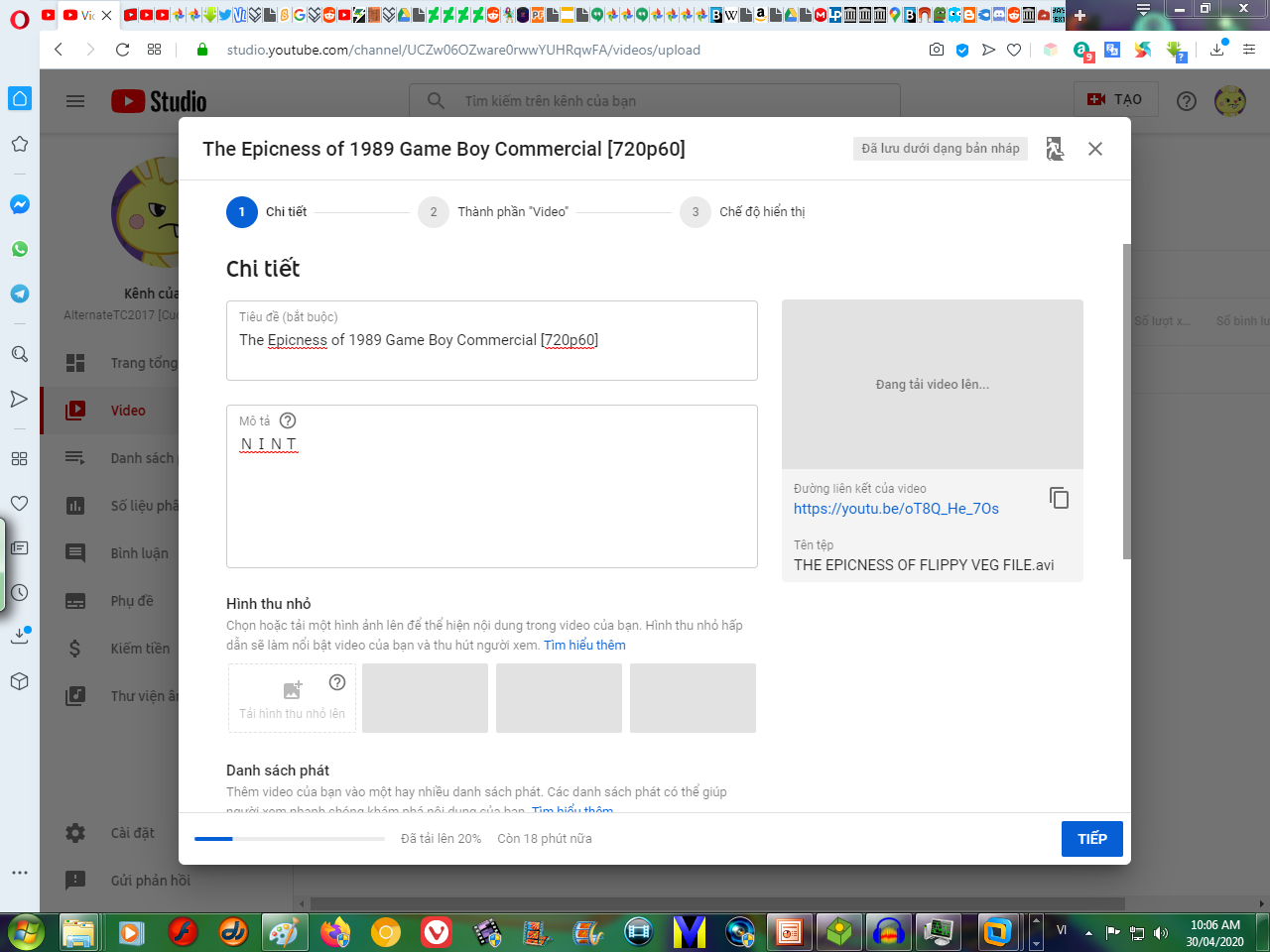The height and width of the screenshot is (952, 1270).
Task: Open Video section in Studio sidebar
Action: tap(109, 411)
